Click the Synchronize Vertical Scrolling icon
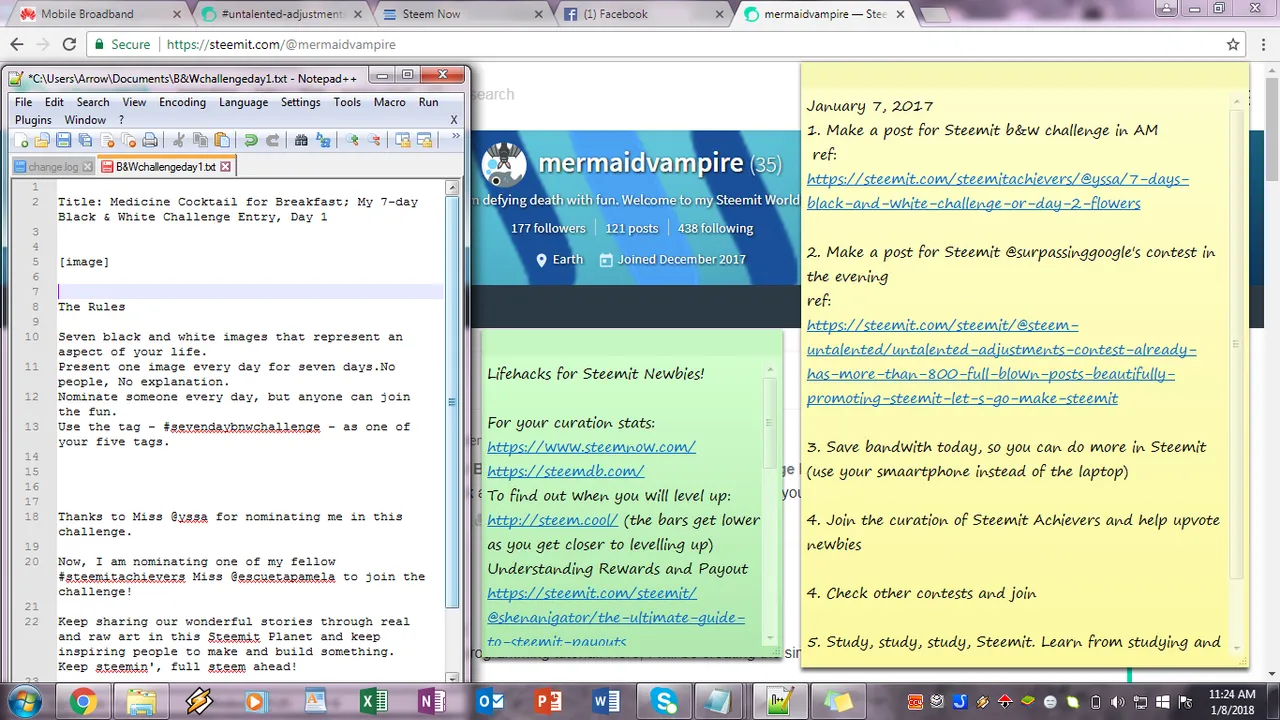 click(x=402, y=141)
